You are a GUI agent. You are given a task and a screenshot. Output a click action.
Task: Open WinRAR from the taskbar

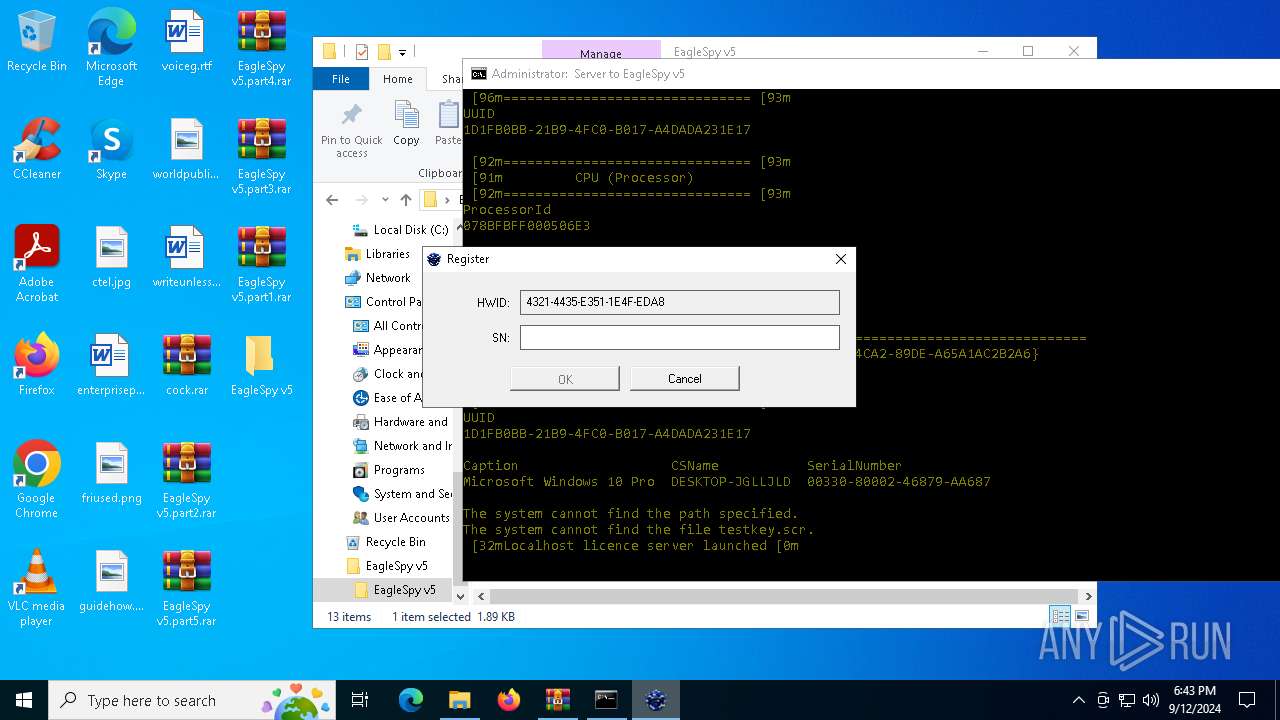[x=557, y=700]
